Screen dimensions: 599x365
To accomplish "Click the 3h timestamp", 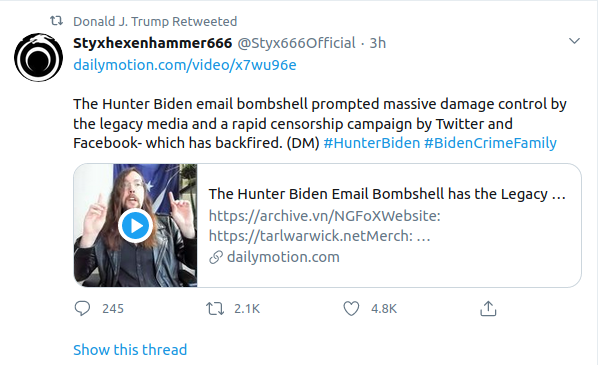I will [377, 43].
